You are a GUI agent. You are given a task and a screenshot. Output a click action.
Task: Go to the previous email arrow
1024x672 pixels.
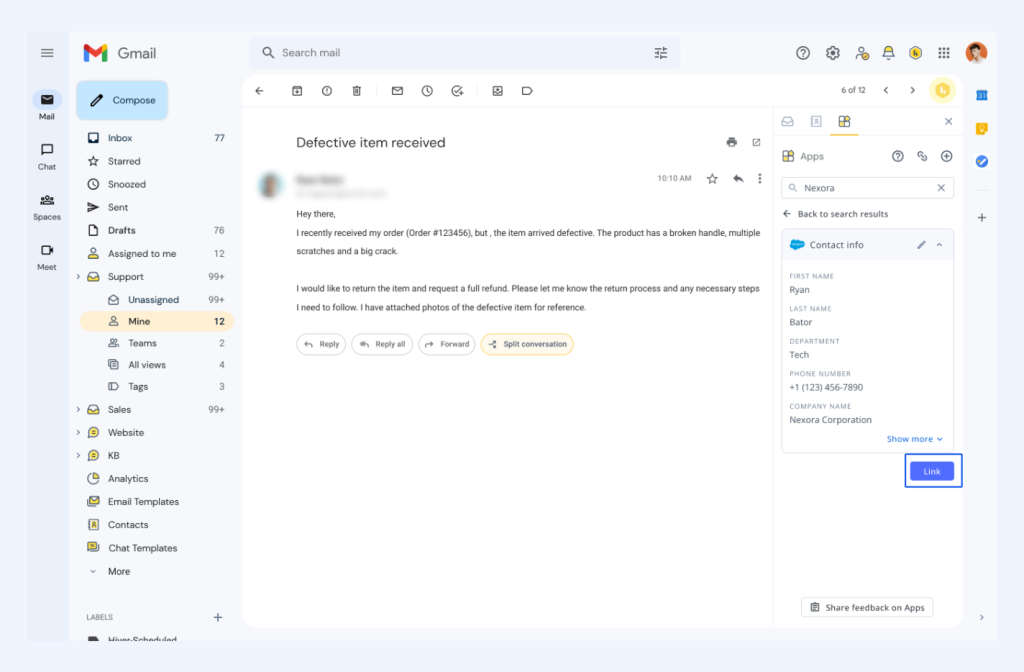click(x=886, y=90)
